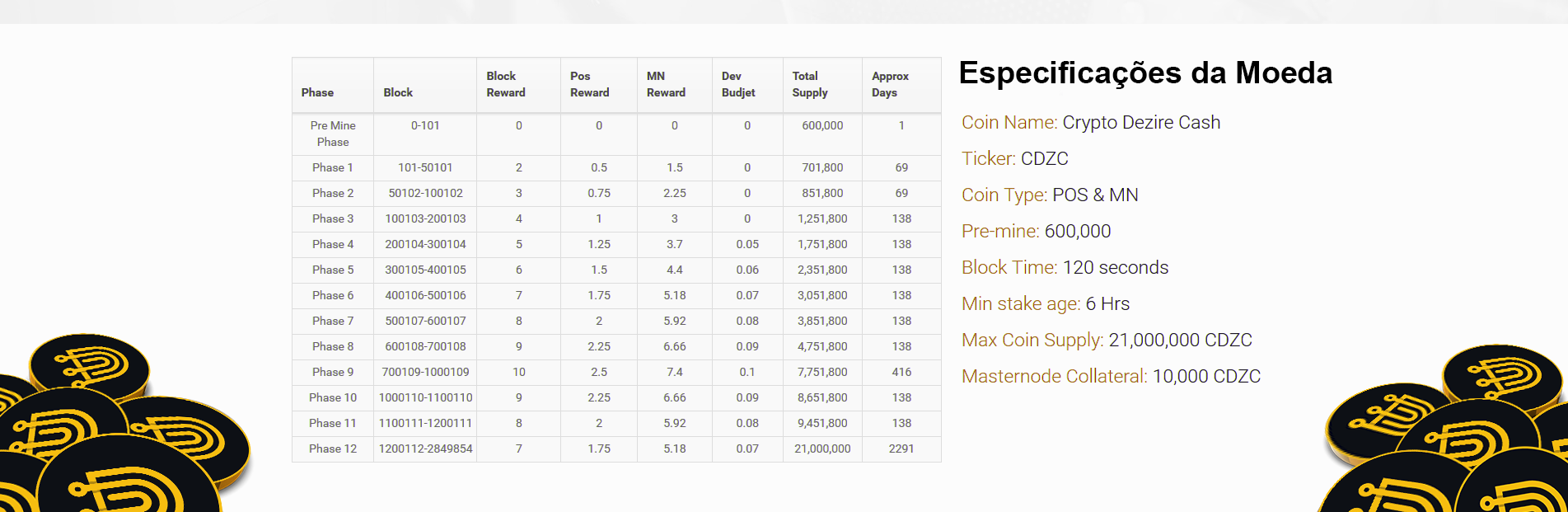Click the '700109-1000109' block range cell
1568x512 pixels.
(x=425, y=372)
